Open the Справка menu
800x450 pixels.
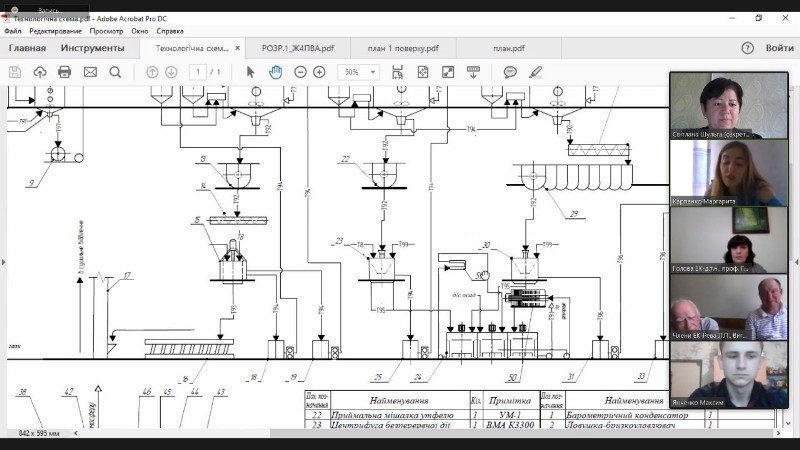tap(170, 31)
